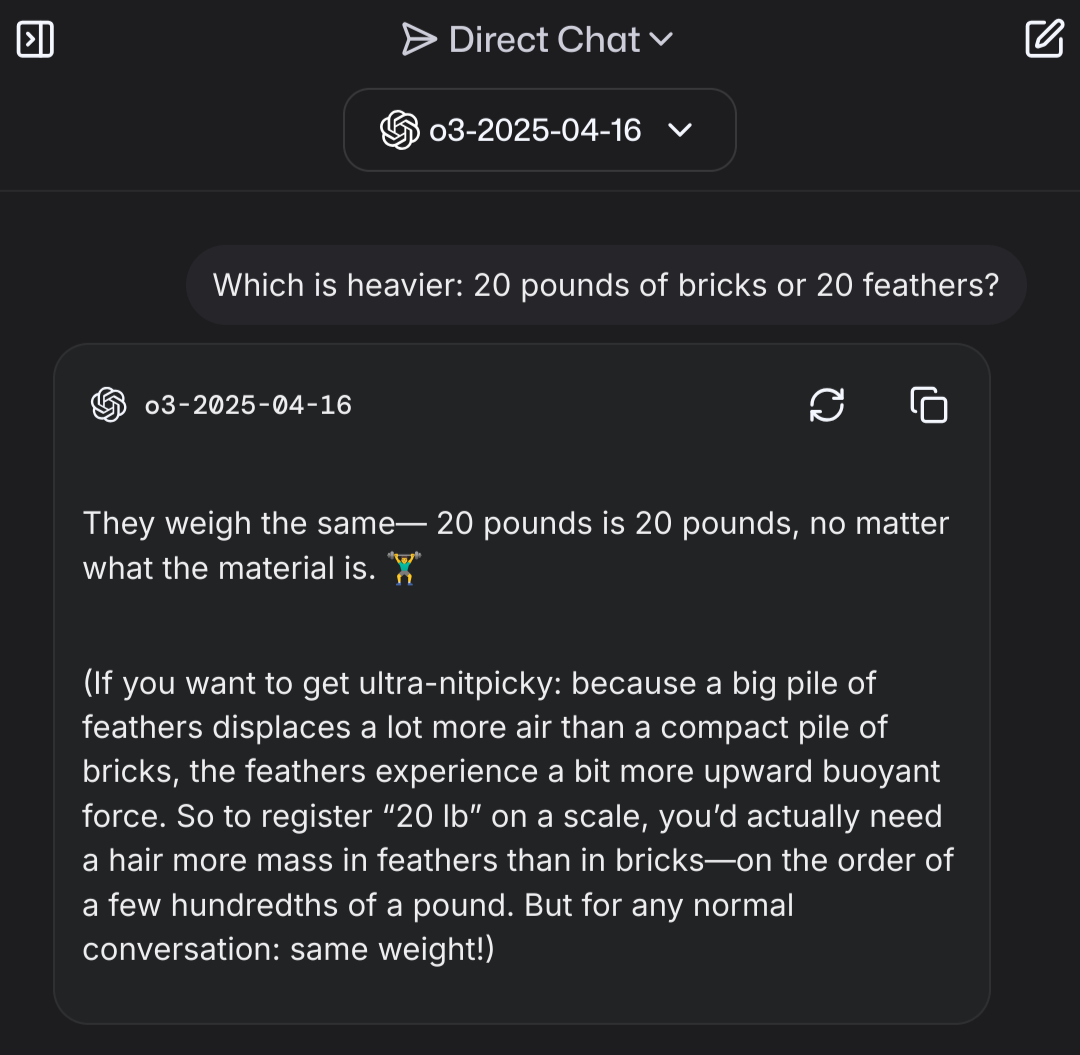The width and height of the screenshot is (1080, 1055).
Task: Open the model selector box
Action: (x=540, y=130)
